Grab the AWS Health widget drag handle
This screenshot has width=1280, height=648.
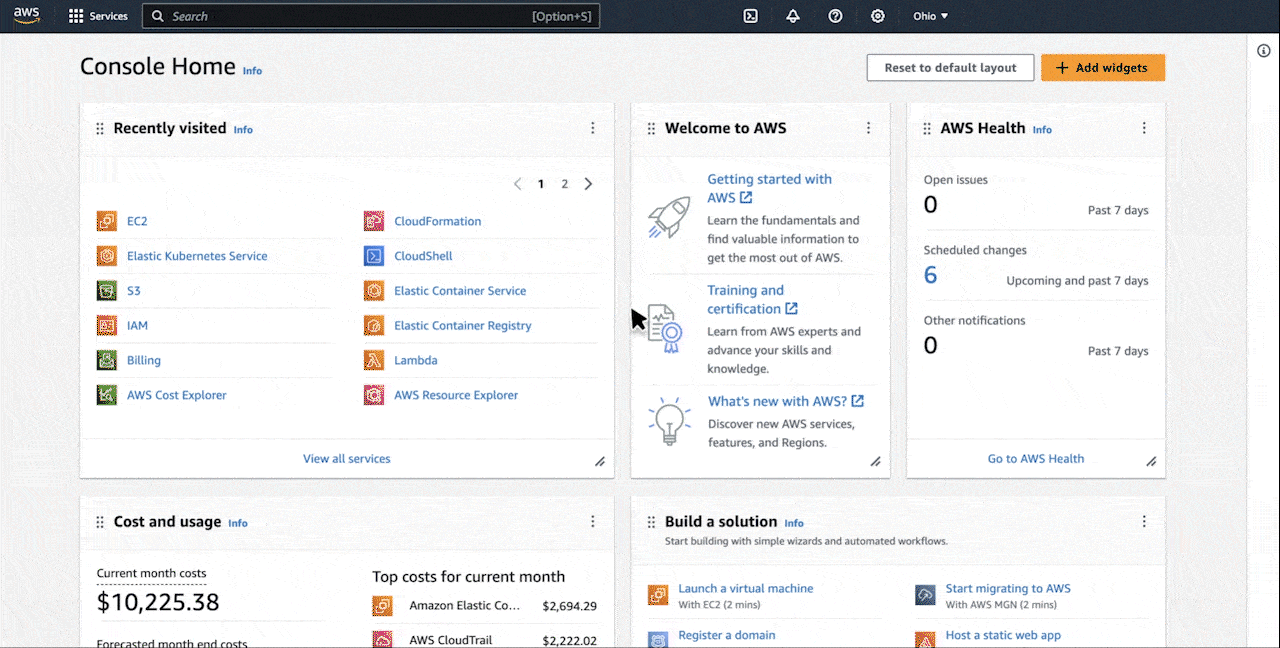point(927,129)
